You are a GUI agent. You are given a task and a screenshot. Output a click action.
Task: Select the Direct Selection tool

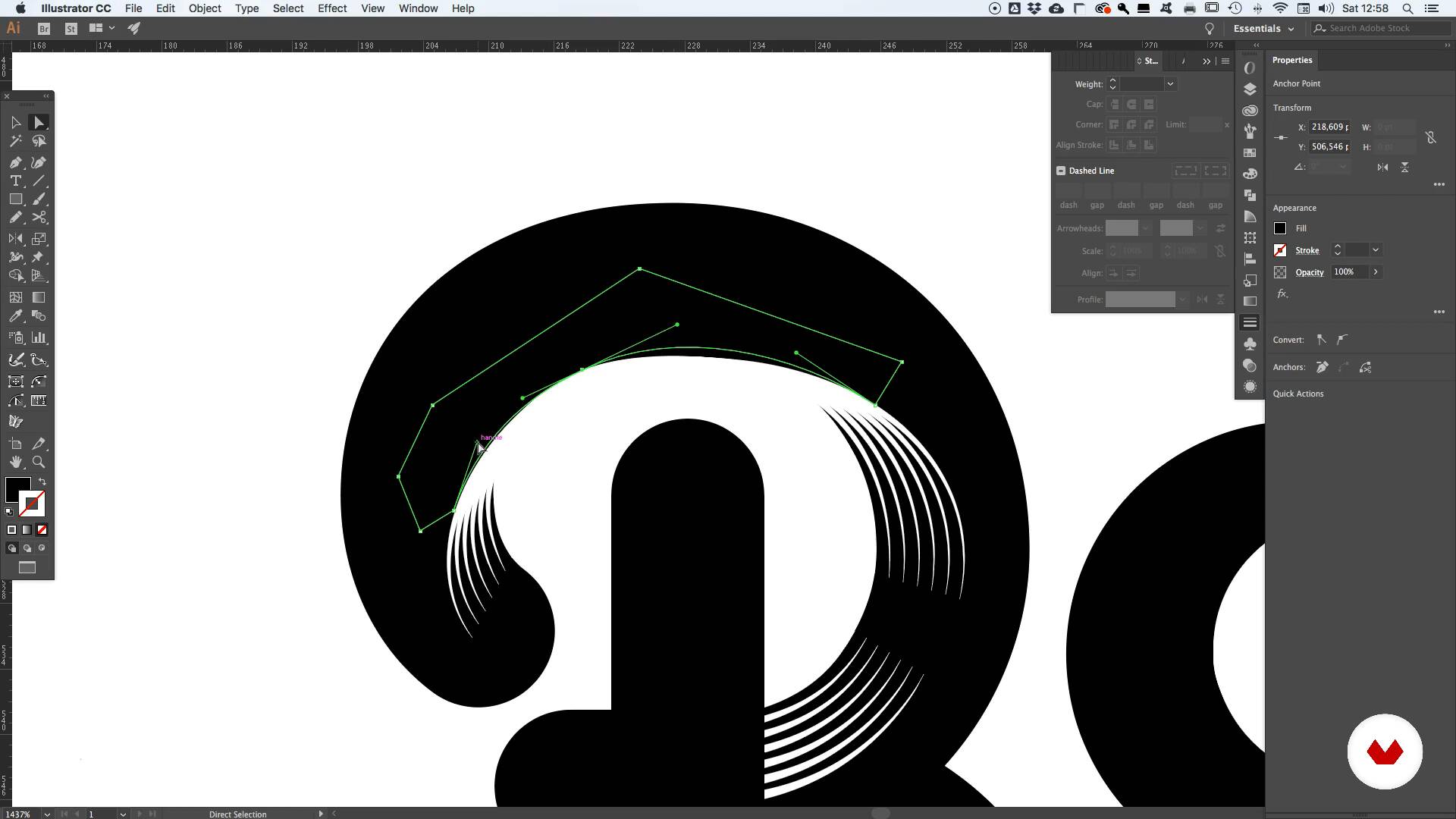point(39,122)
